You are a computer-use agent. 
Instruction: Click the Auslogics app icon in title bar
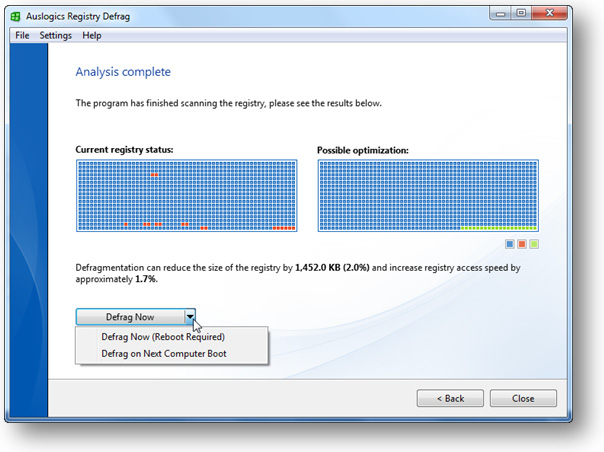coord(17,16)
